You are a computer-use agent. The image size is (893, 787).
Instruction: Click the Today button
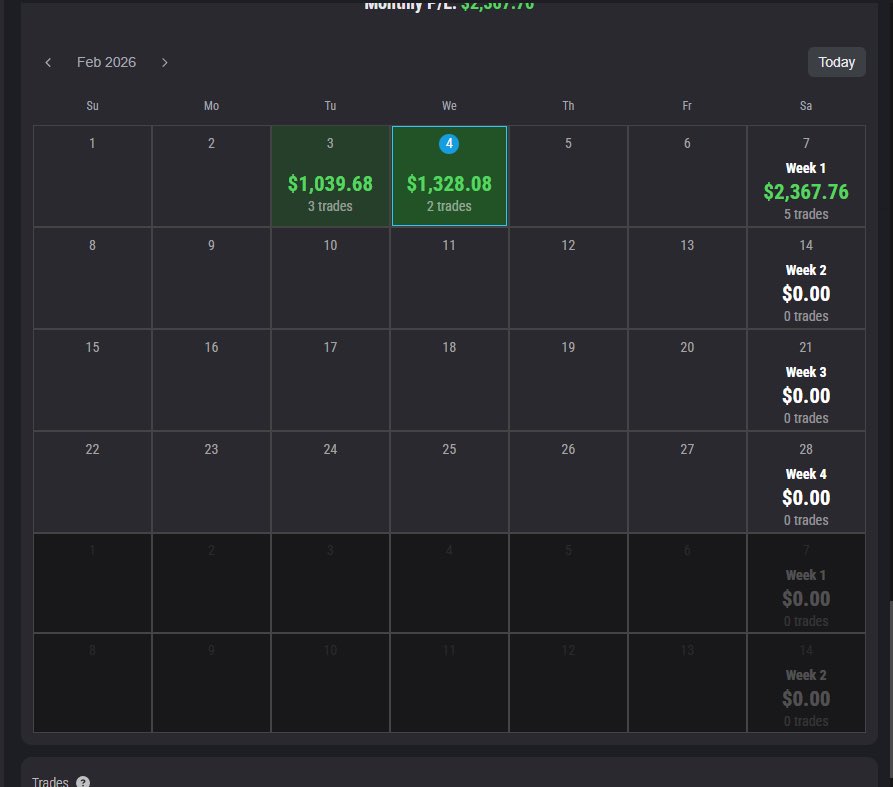point(836,62)
